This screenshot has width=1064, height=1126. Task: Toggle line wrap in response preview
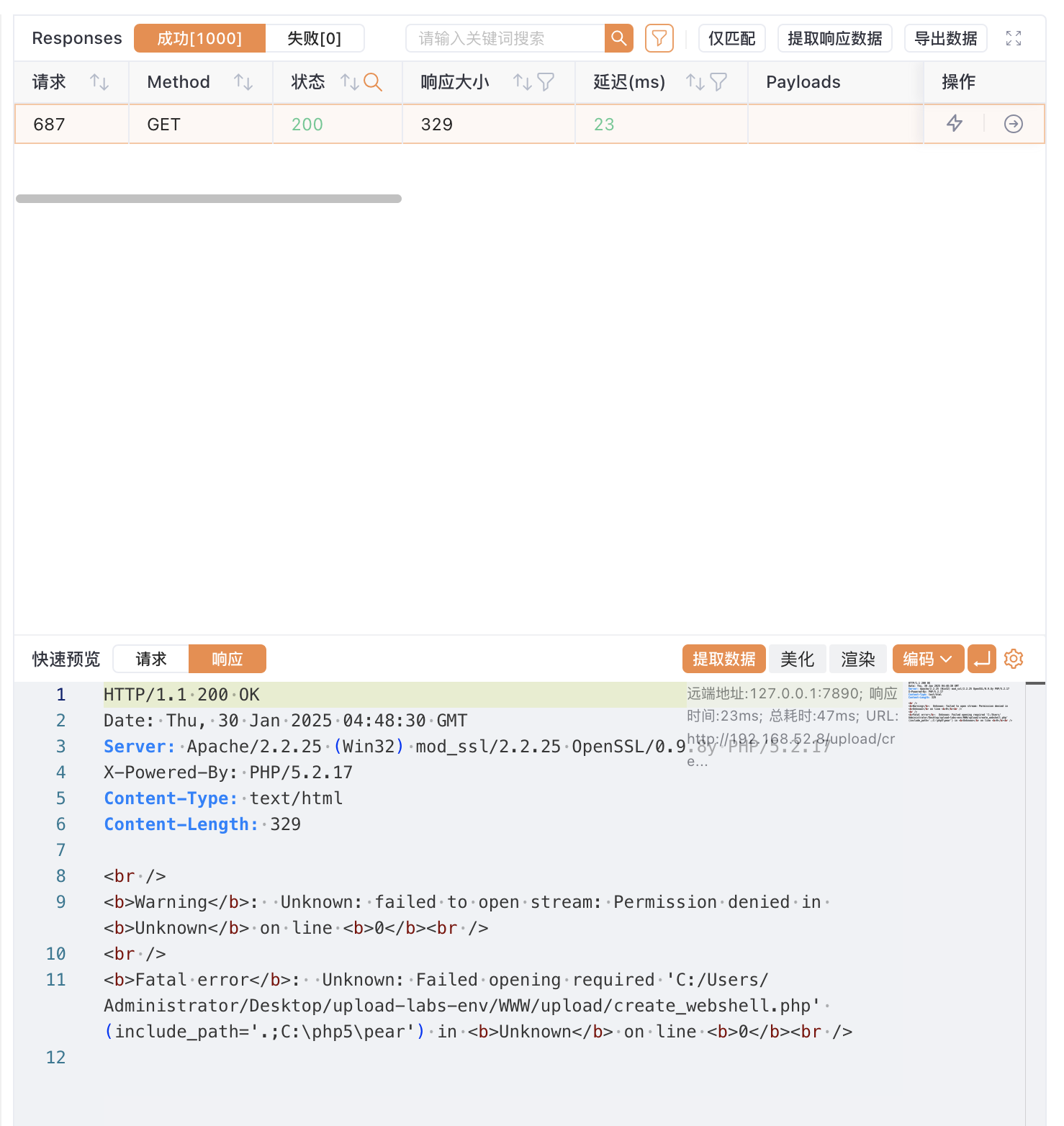[981, 659]
